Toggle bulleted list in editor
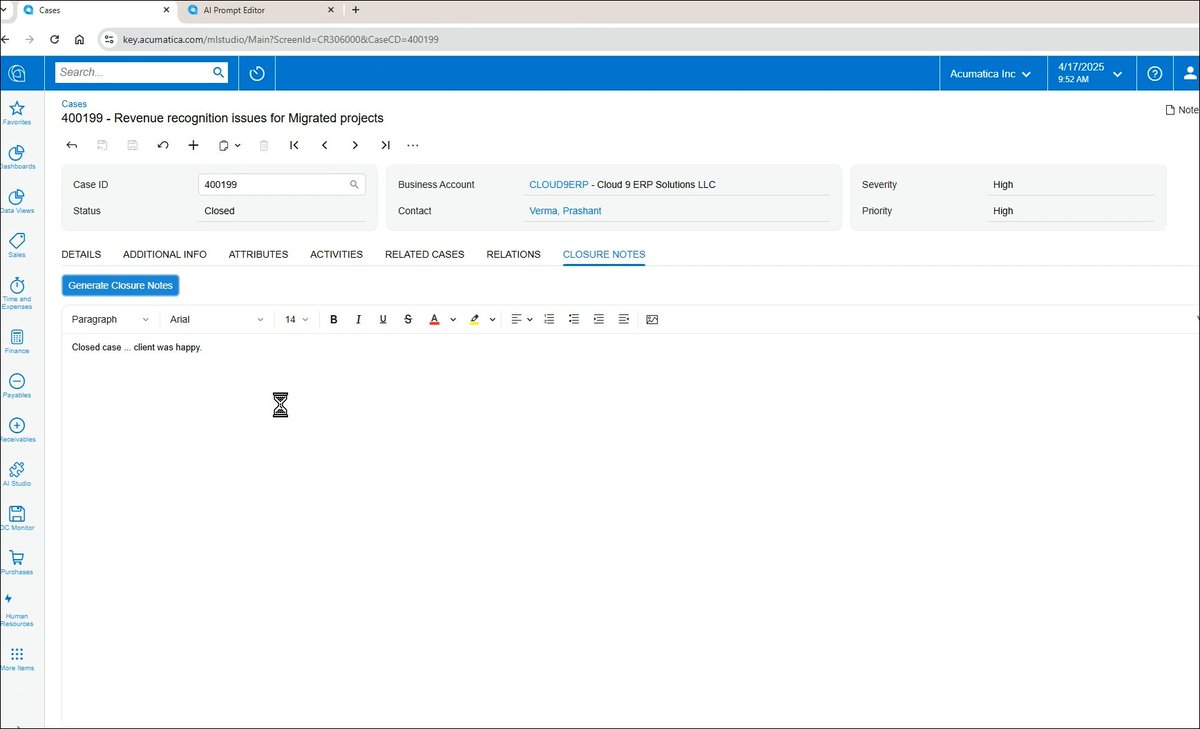Viewport: 1200px width, 729px height. click(574, 320)
